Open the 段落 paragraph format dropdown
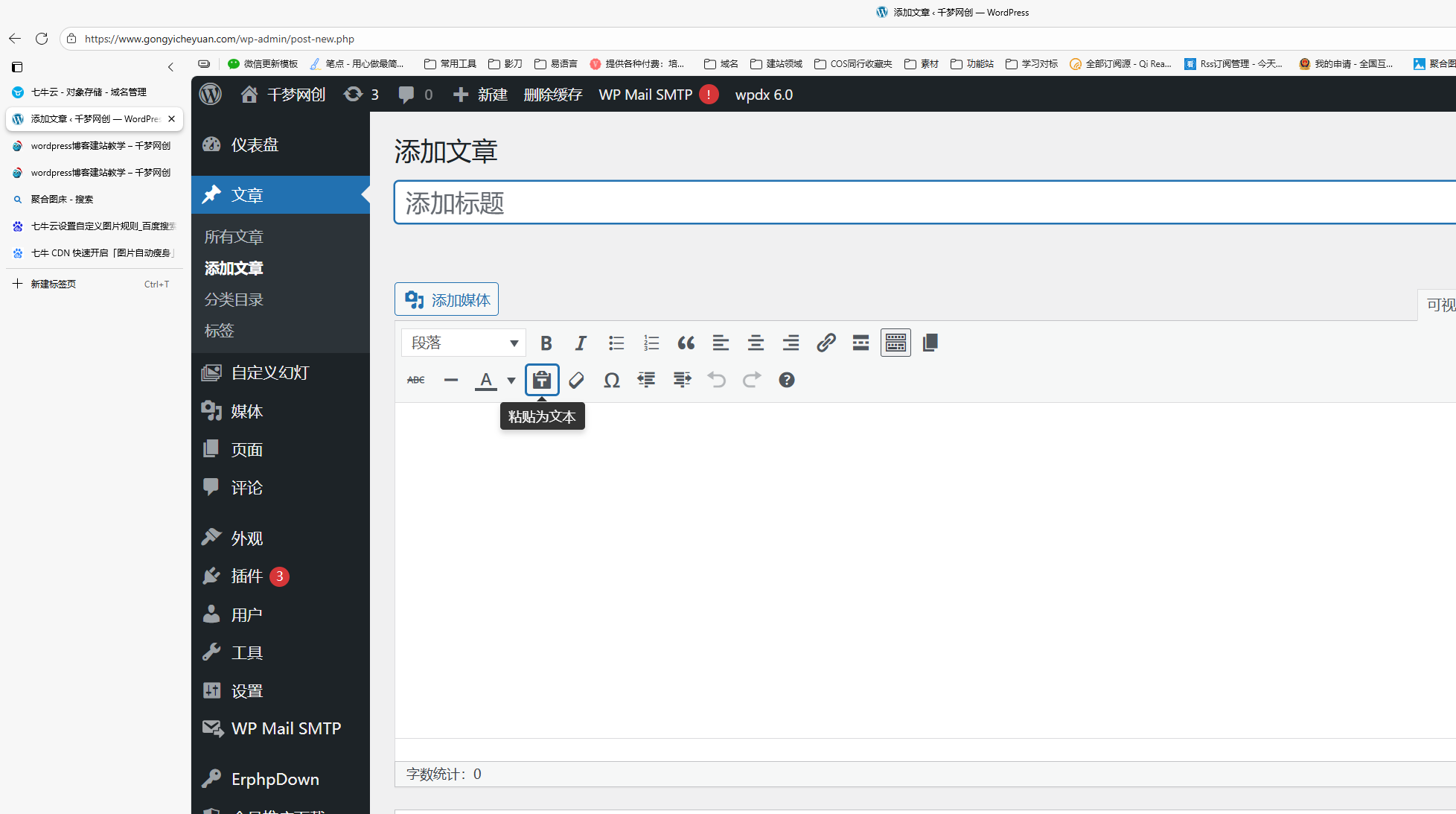Viewport: 1456px width, 814px height. point(463,343)
